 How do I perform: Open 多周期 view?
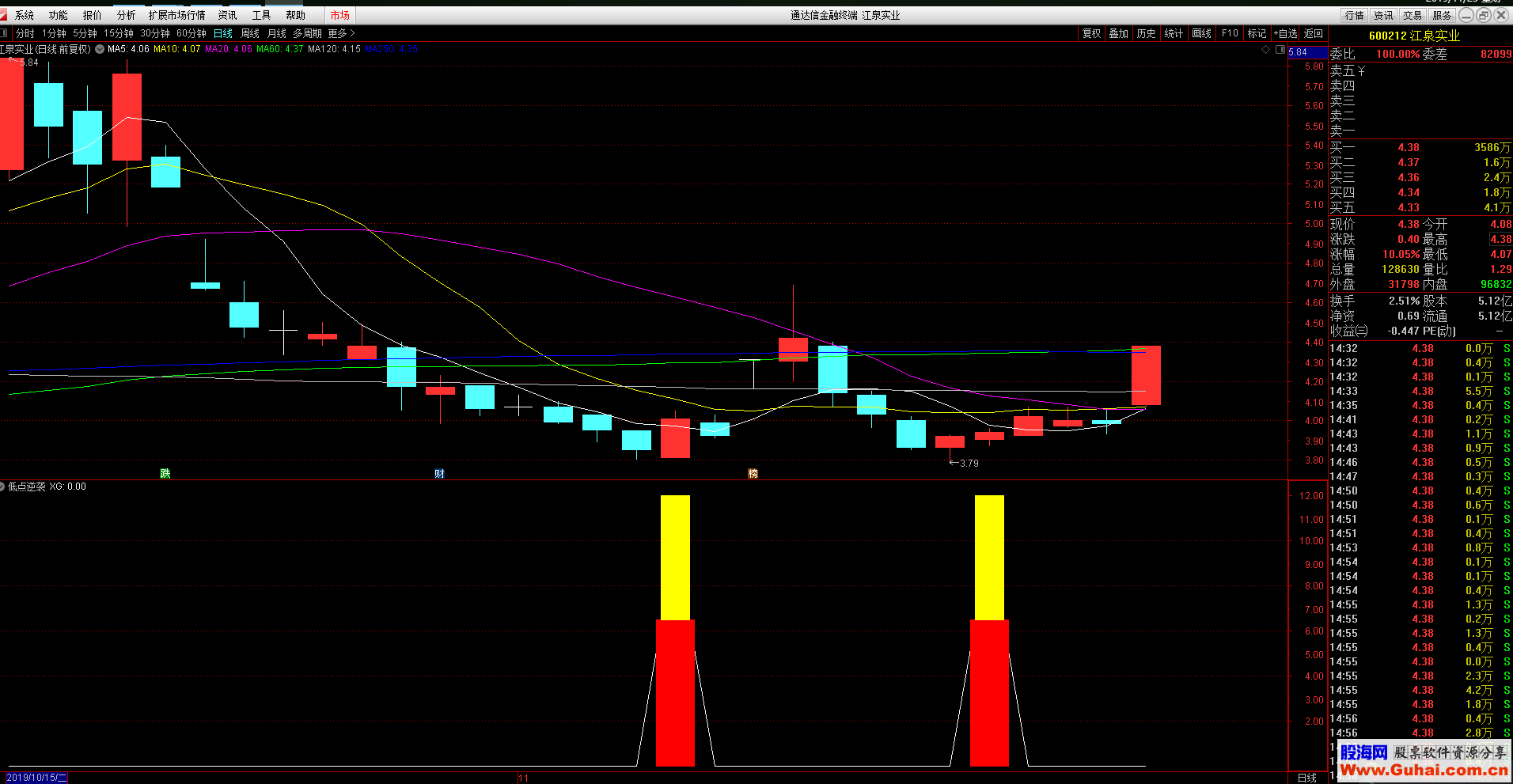tap(307, 33)
